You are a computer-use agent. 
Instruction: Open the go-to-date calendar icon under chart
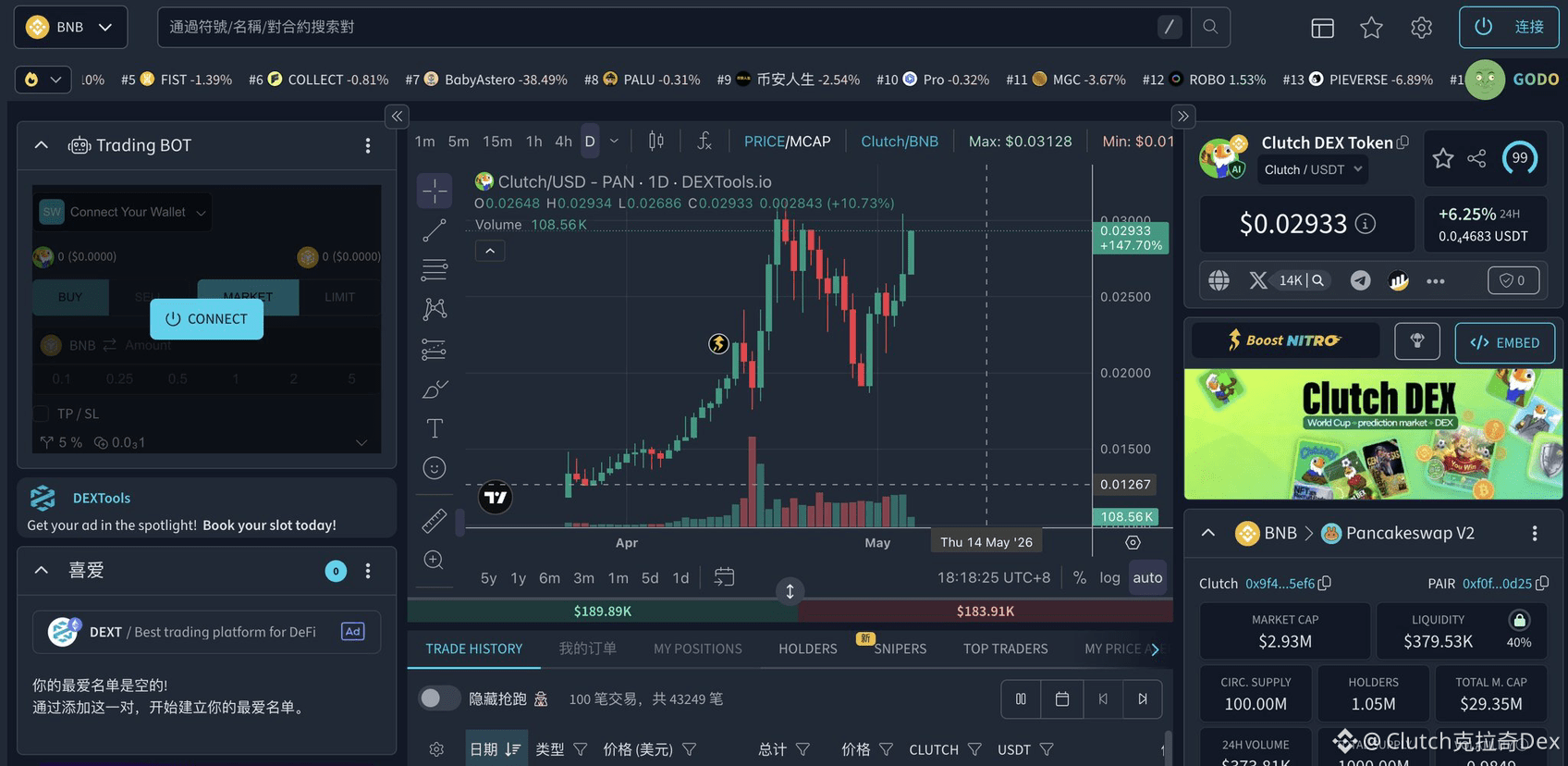(725, 577)
